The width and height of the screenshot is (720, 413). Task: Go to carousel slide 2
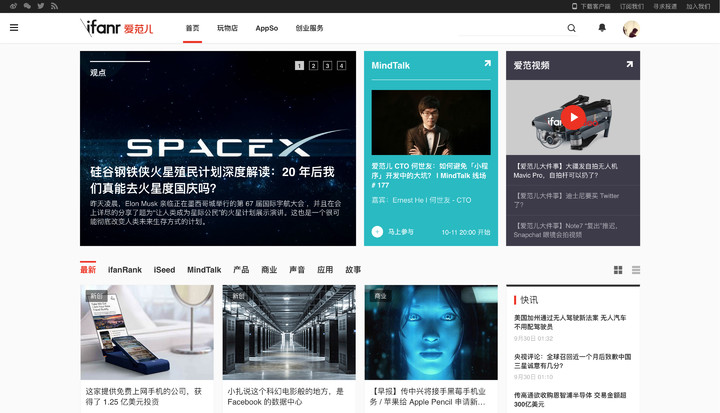[314, 66]
